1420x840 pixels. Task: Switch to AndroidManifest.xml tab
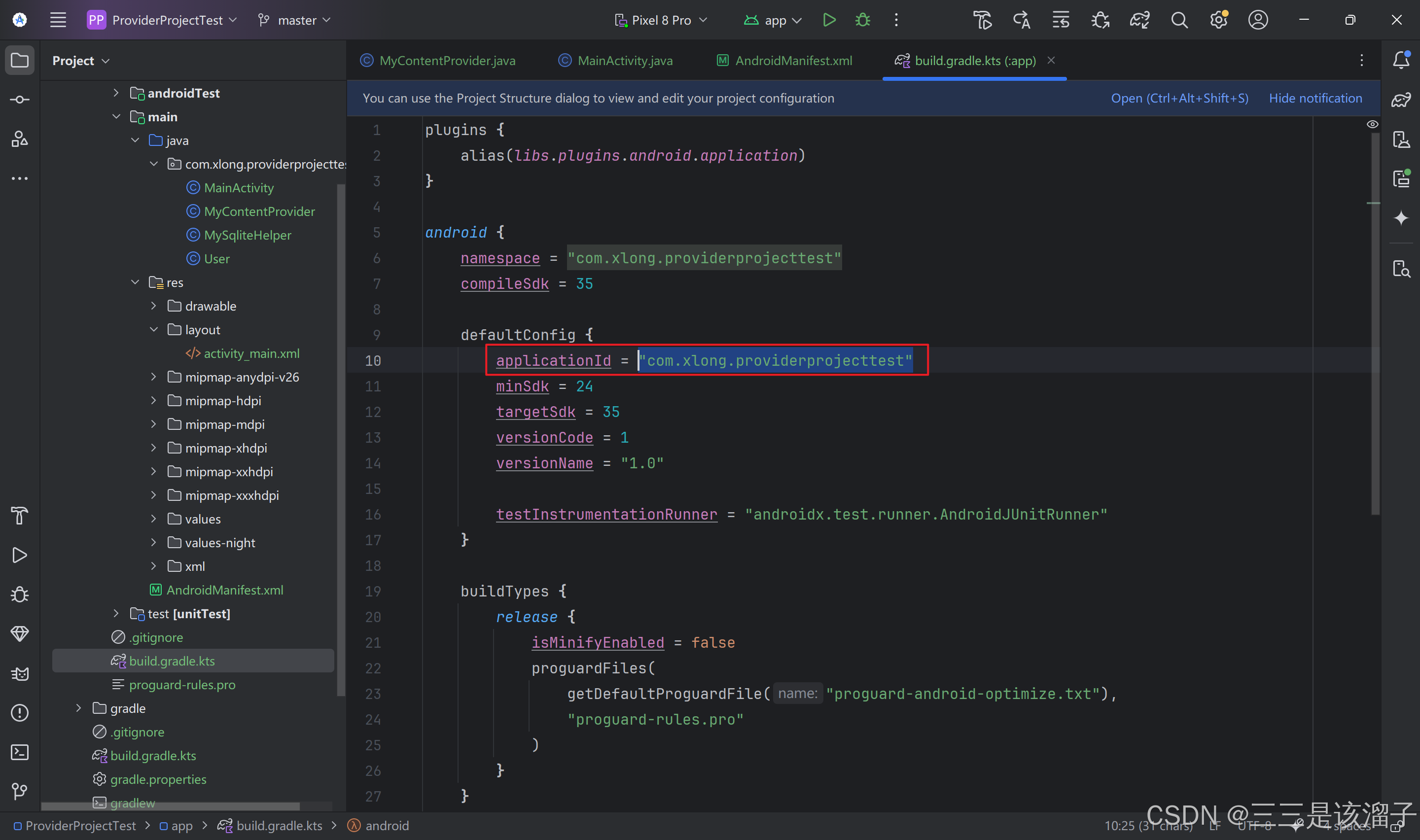(x=784, y=61)
